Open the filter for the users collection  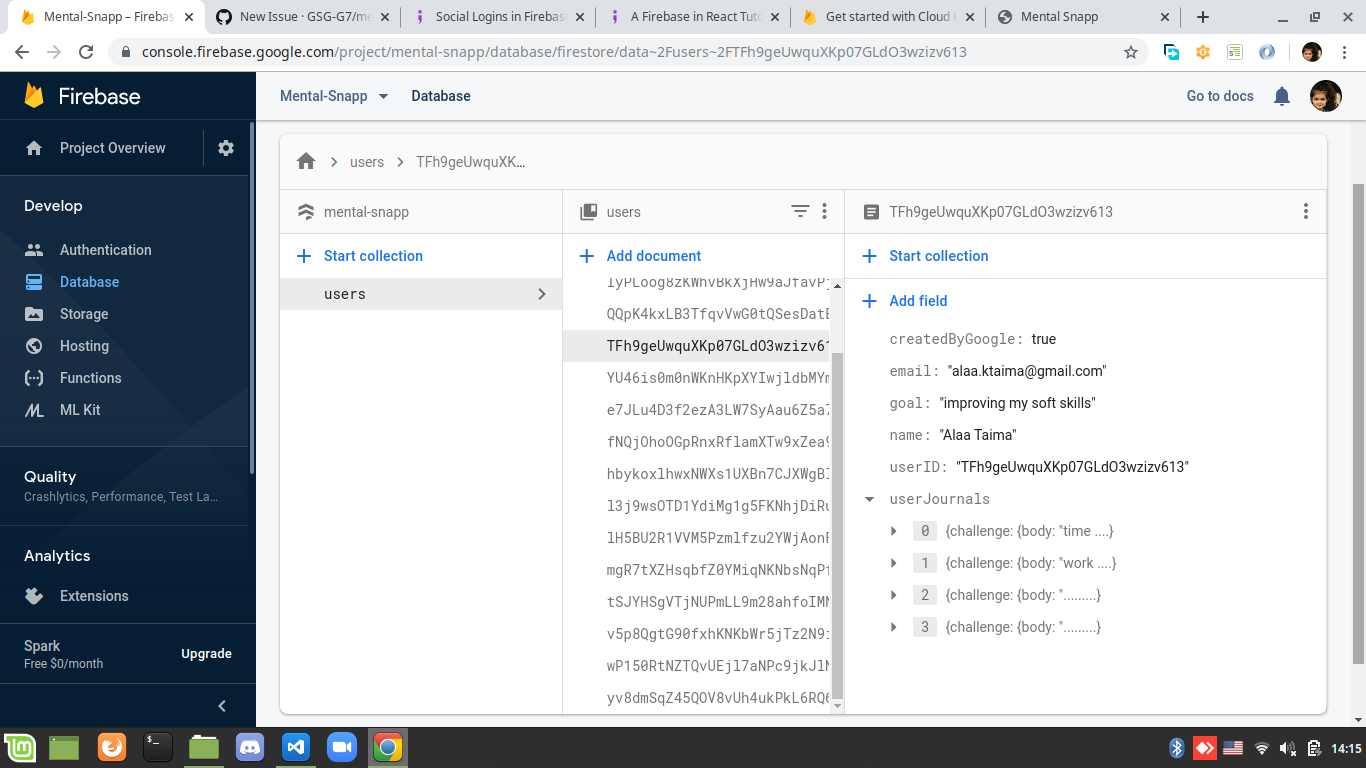click(799, 211)
